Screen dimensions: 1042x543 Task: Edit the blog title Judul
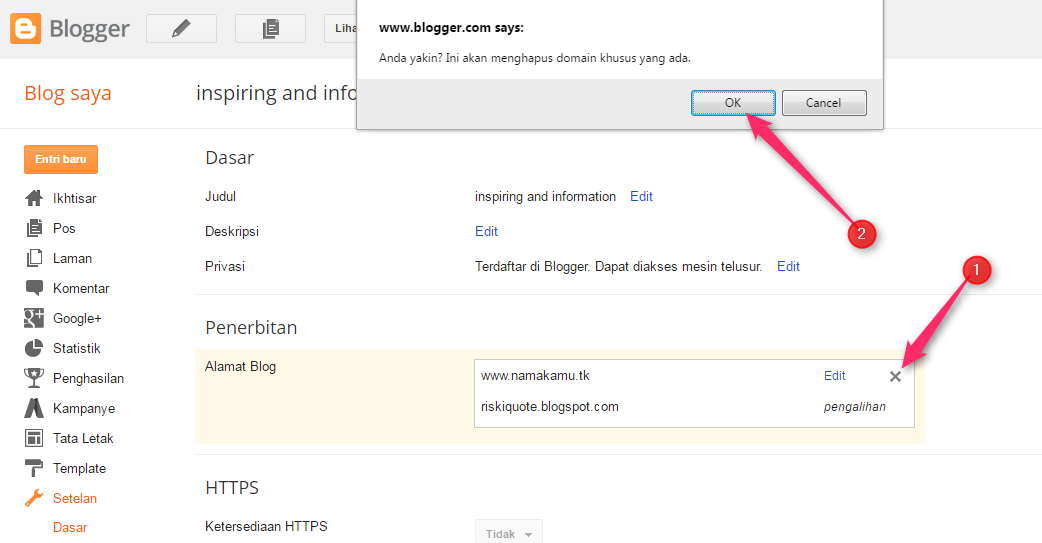tap(641, 196)
